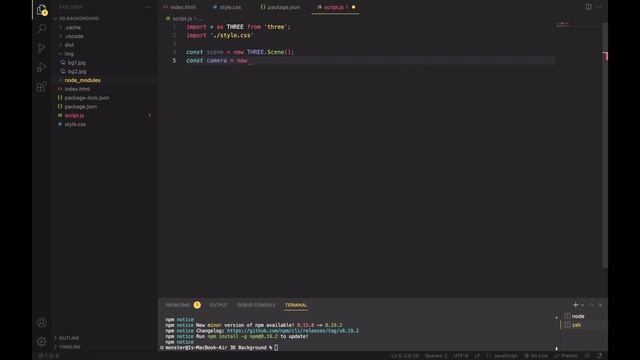Screen dimensions: 640x360
Task: Click the Prettier status bar item
Action: pos(566,356)
